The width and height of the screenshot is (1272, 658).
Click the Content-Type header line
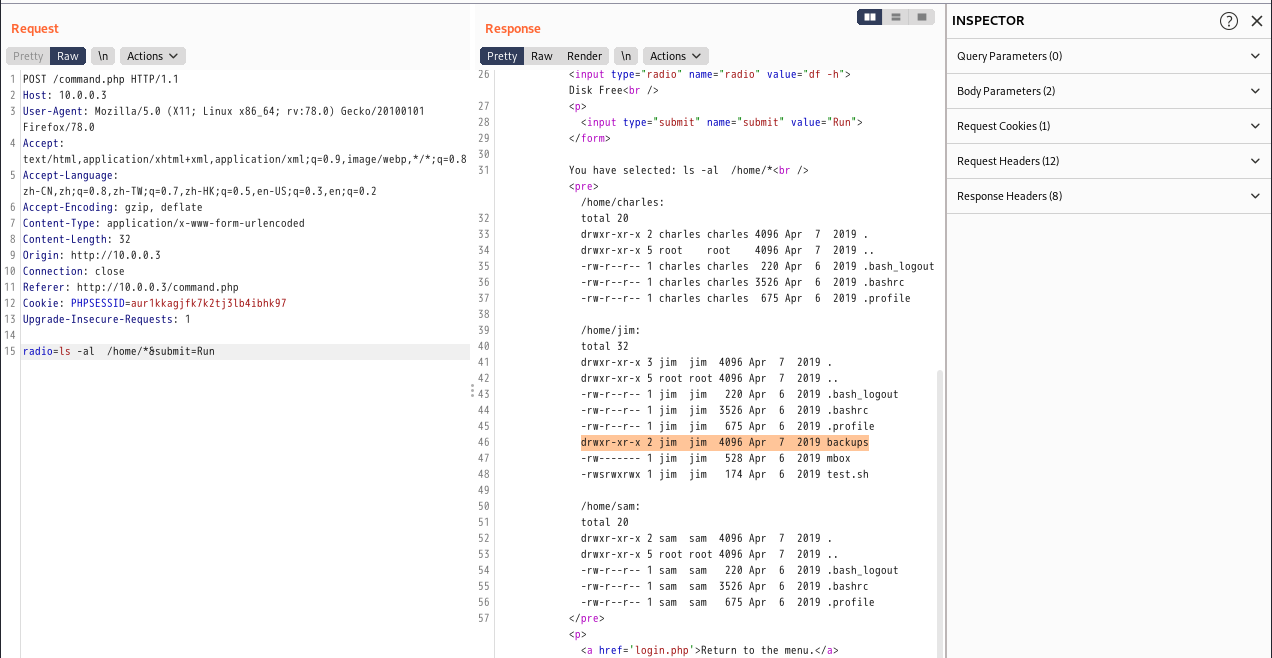point(164,223)
